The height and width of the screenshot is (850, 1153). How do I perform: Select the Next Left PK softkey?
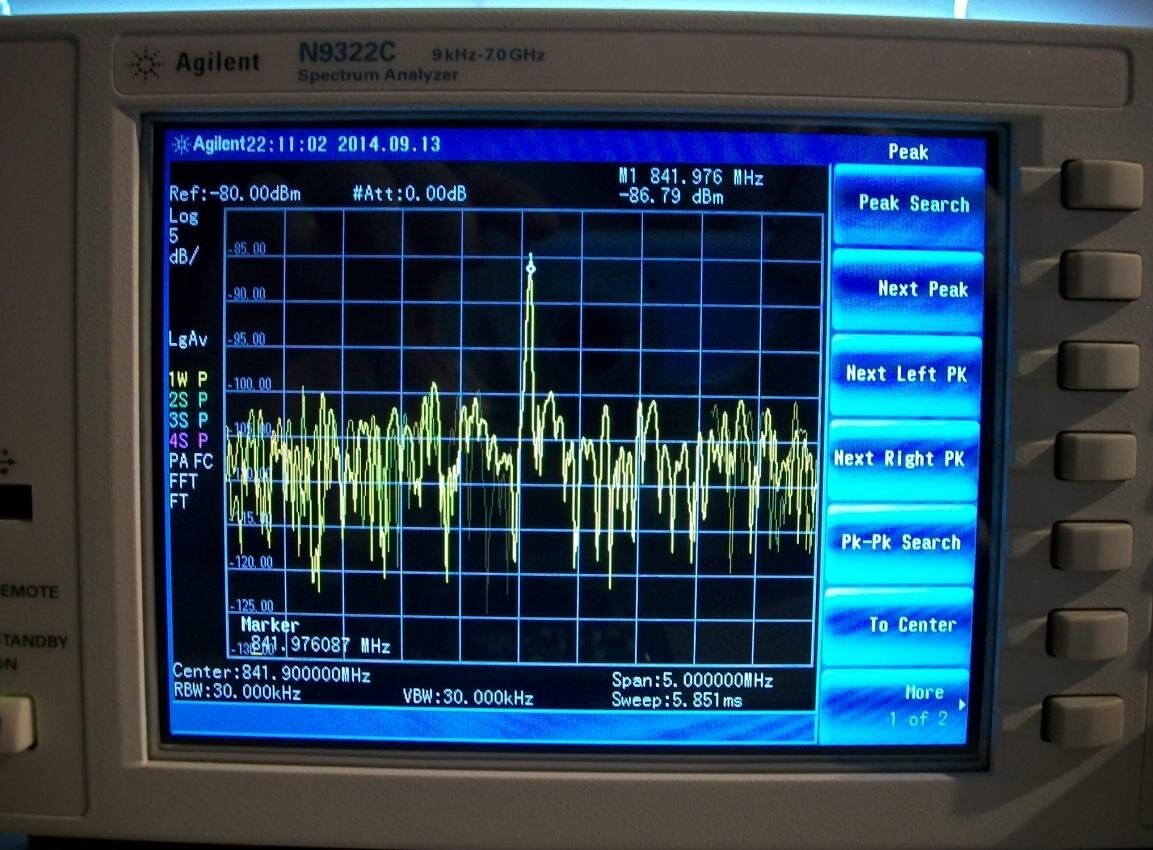pyautogui.click(x=907, y=374)
